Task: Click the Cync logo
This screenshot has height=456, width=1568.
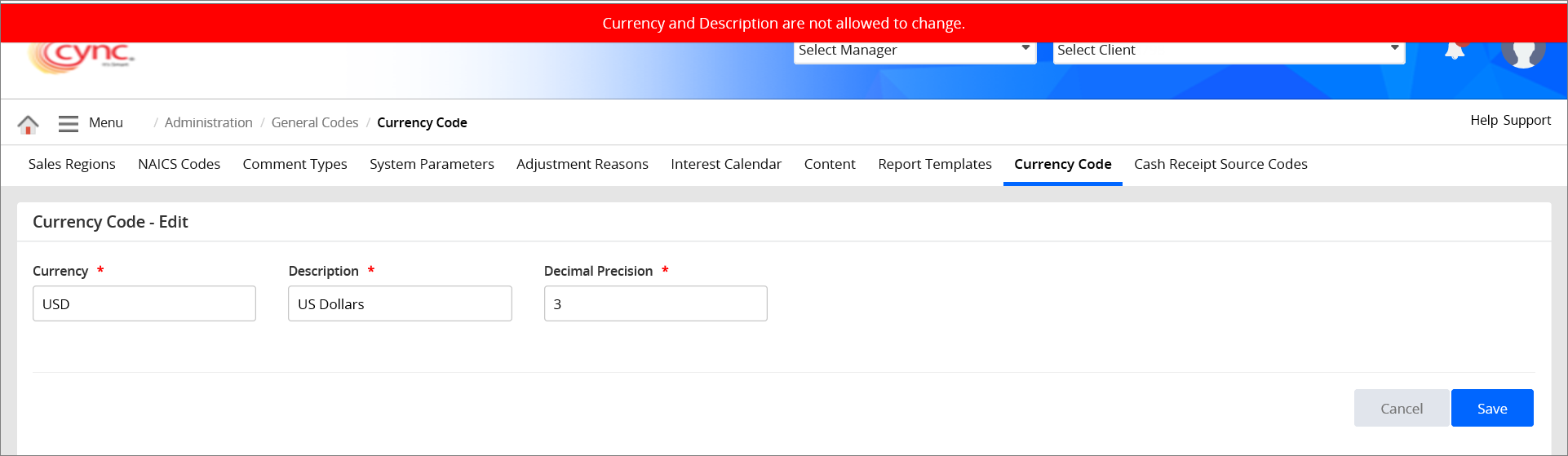Action: 82,55
